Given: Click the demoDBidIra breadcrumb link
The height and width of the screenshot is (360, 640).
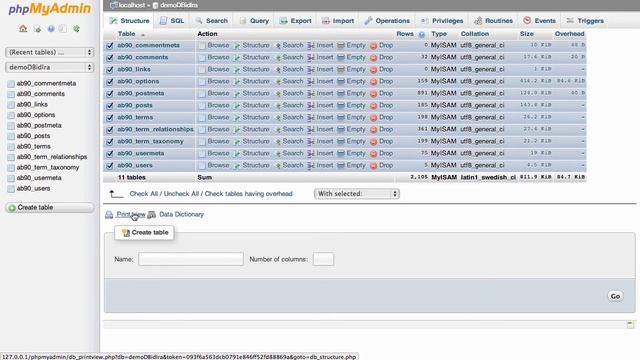Looking at the screenshot, I should coord(179,5).
